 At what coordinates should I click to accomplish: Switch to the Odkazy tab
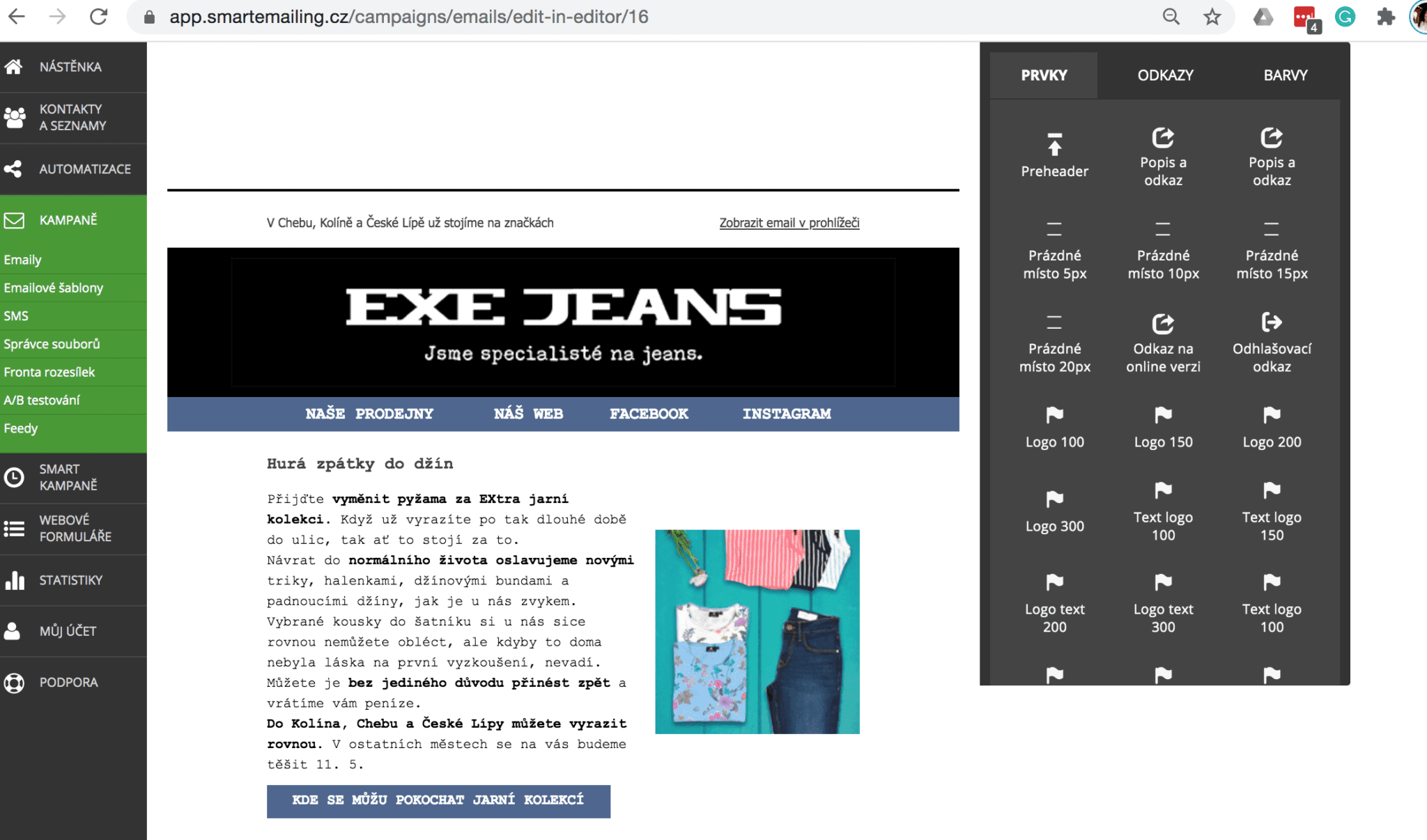click(x=1165, y=75)
